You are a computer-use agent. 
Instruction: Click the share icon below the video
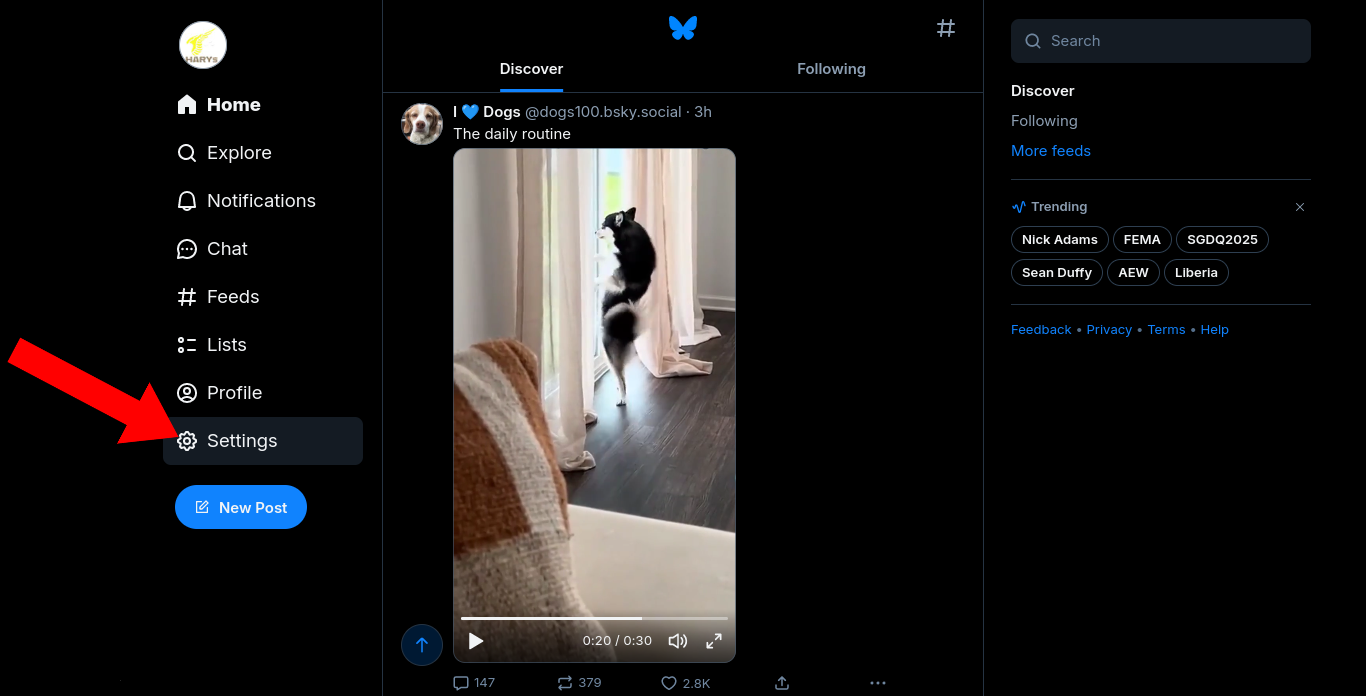point(782,683)
